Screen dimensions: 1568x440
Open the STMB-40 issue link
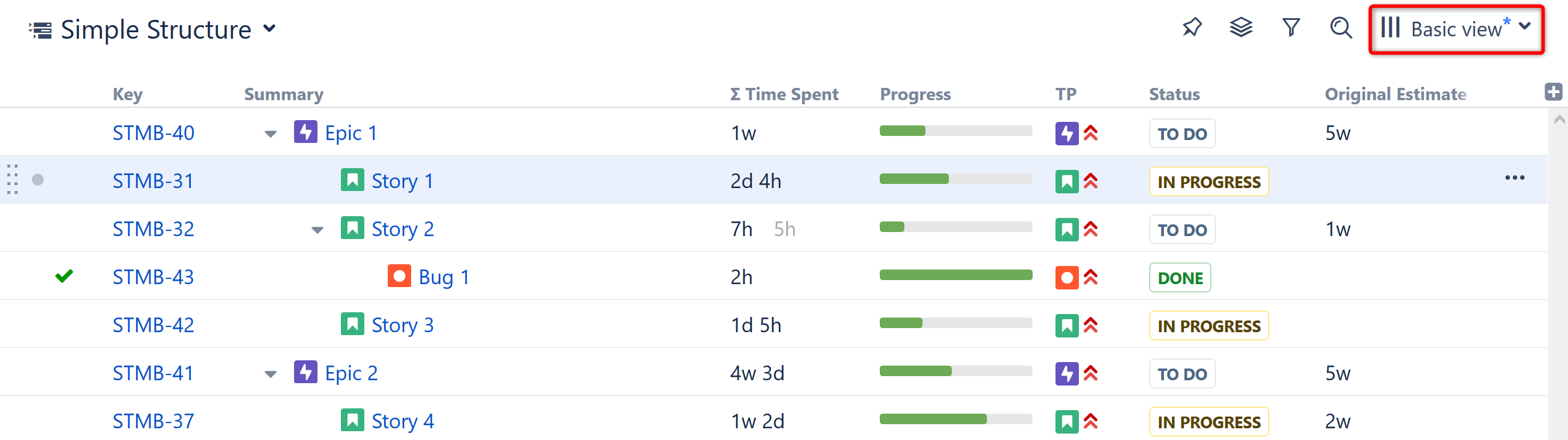pos(153,132)
